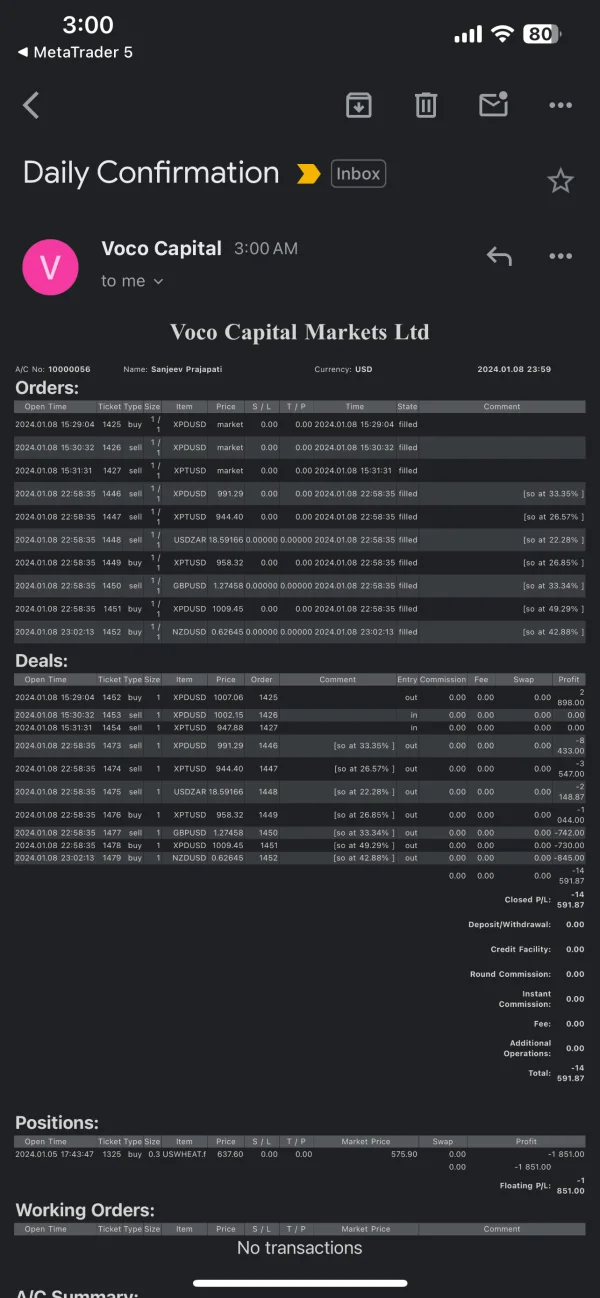Open the sender's message options menu
600x1298 pixels.
click(560, 257)
